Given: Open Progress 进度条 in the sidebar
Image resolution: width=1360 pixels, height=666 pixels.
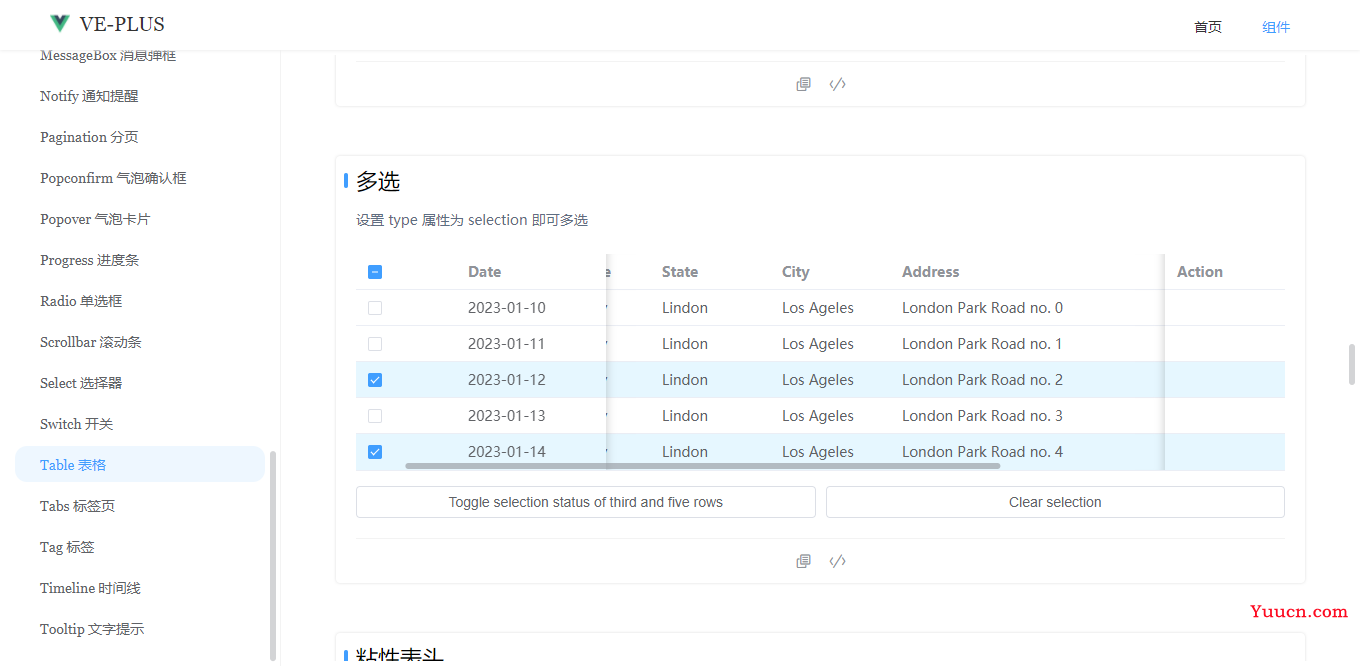Looking at the screenshot, I should click(x=89, y=260).
